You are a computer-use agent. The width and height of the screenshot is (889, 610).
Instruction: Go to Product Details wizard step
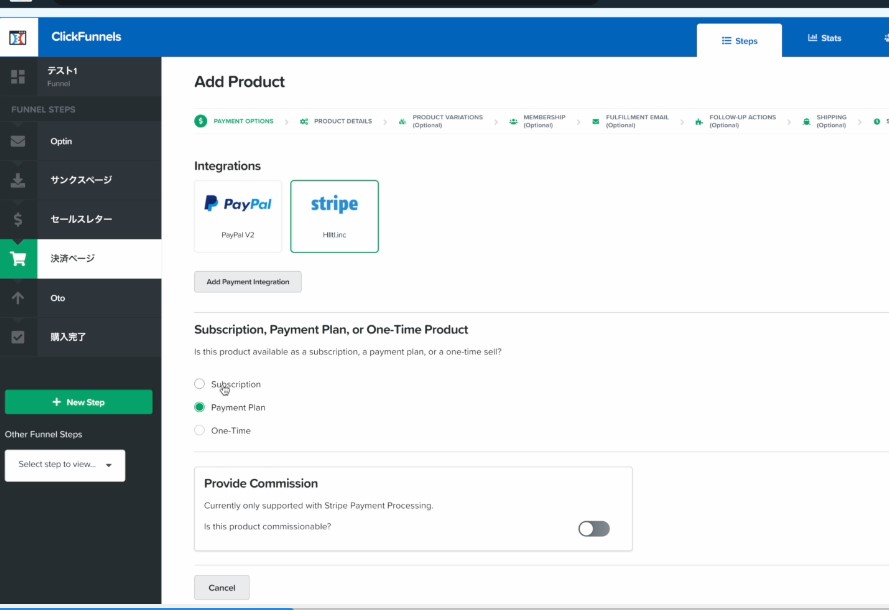(336, 121)
